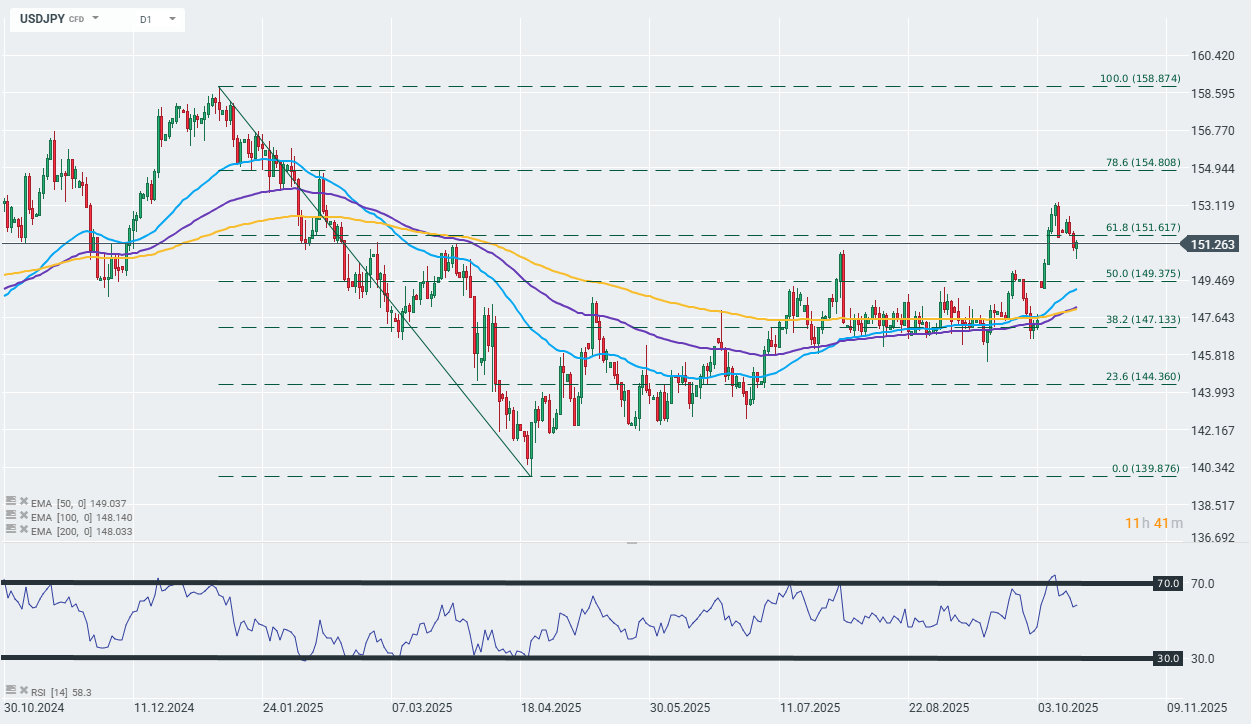Expand the D1 timeframe dropdown
1251x724 pixels.
pos(173,19)
